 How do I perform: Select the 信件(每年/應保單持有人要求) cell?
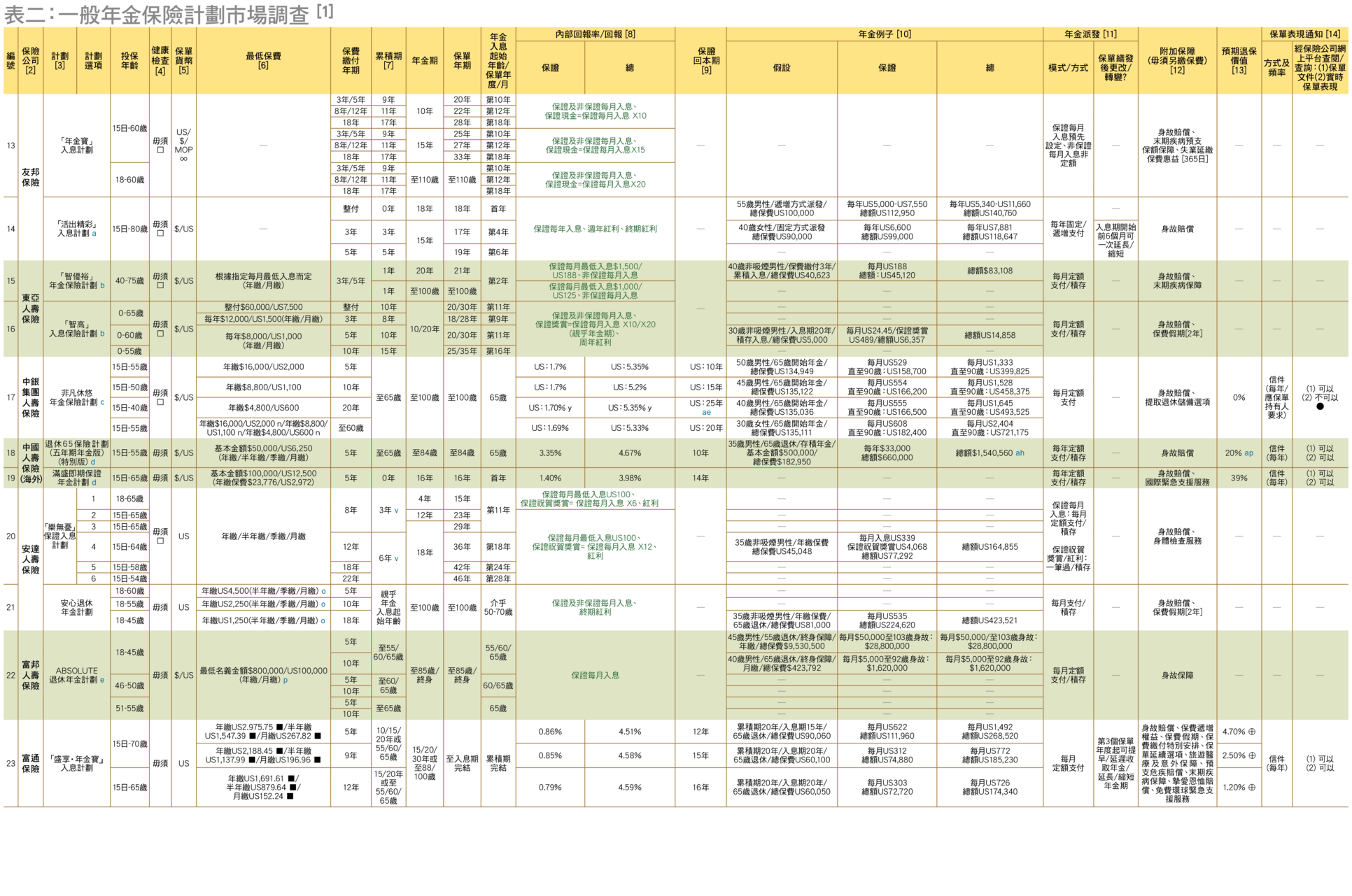pos(1276,397)
